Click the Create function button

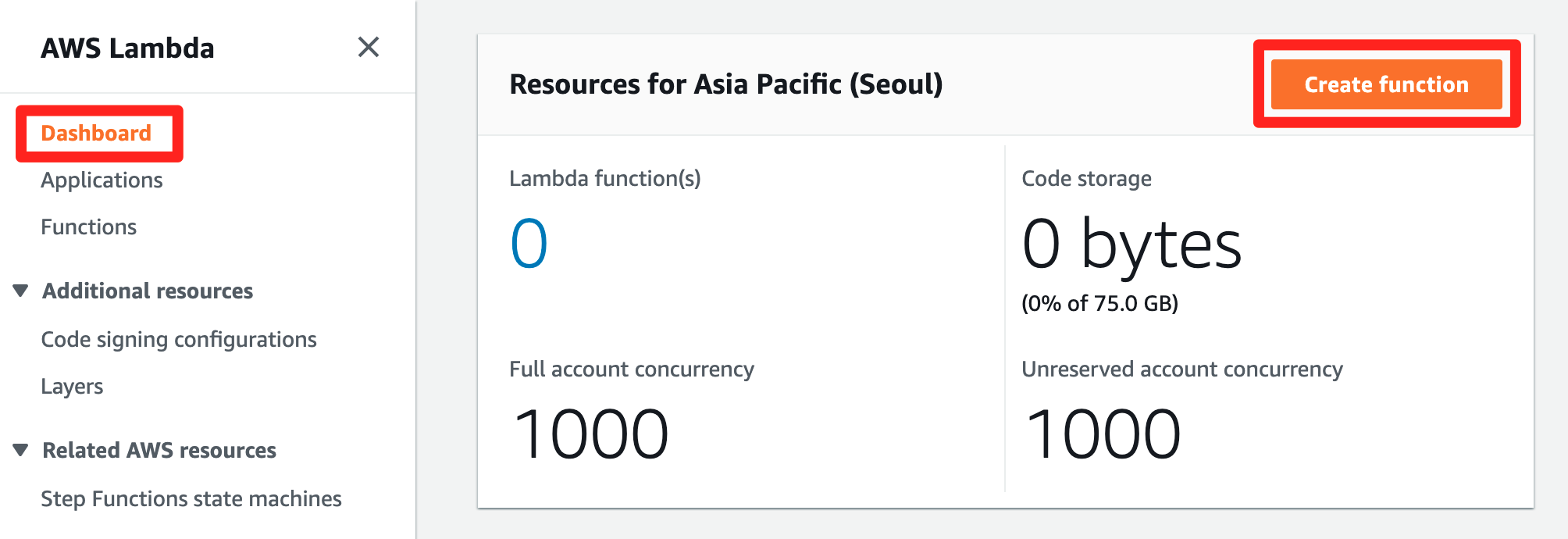coord(1386,84)
